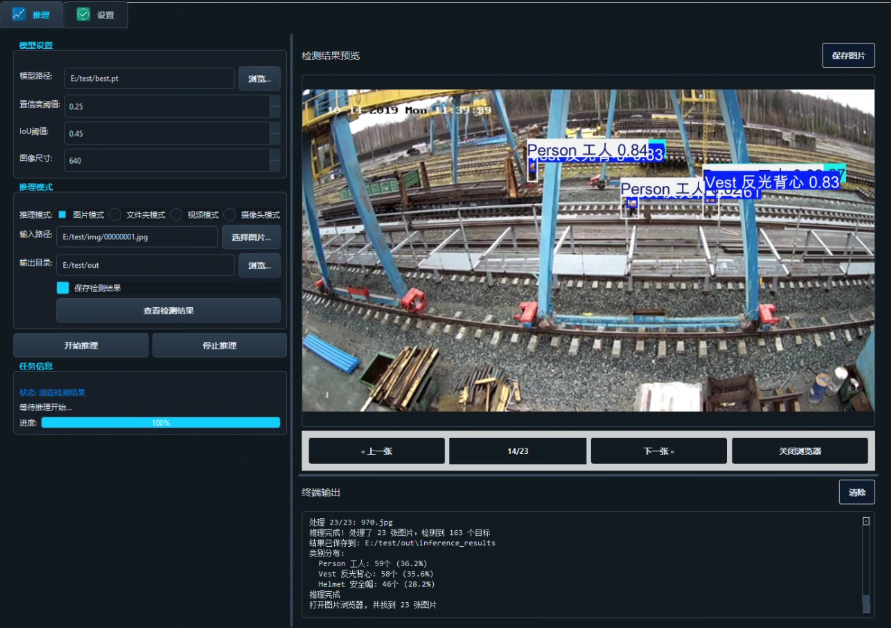
Task: Click the E:/test/out\inference_results terminal line
Action: pyautogui.click(x=402, y=543)
